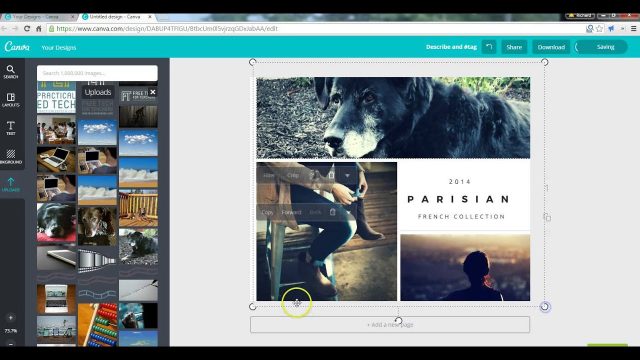
Task: Expand the lower toolbar dropdown arrow
Action: 348,212
